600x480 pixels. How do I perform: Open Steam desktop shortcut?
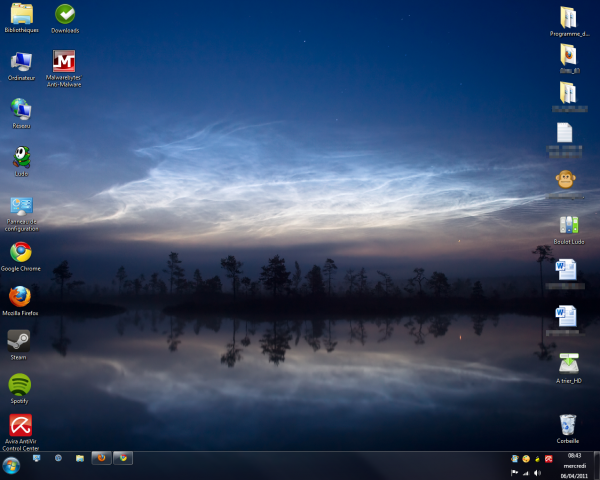19,340
